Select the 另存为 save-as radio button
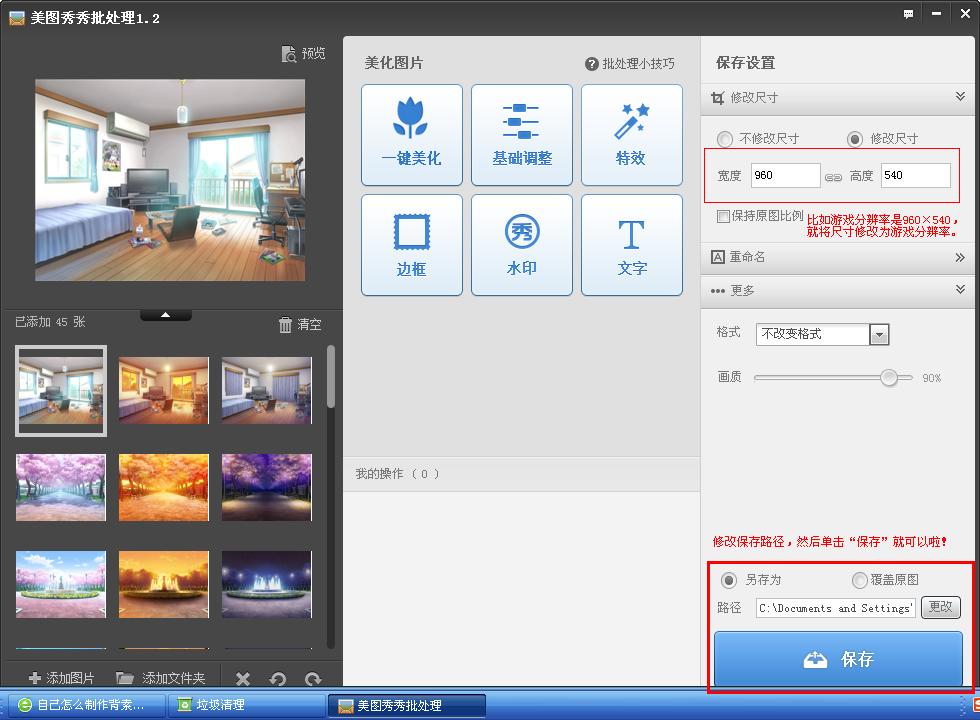 pos(728,580)
